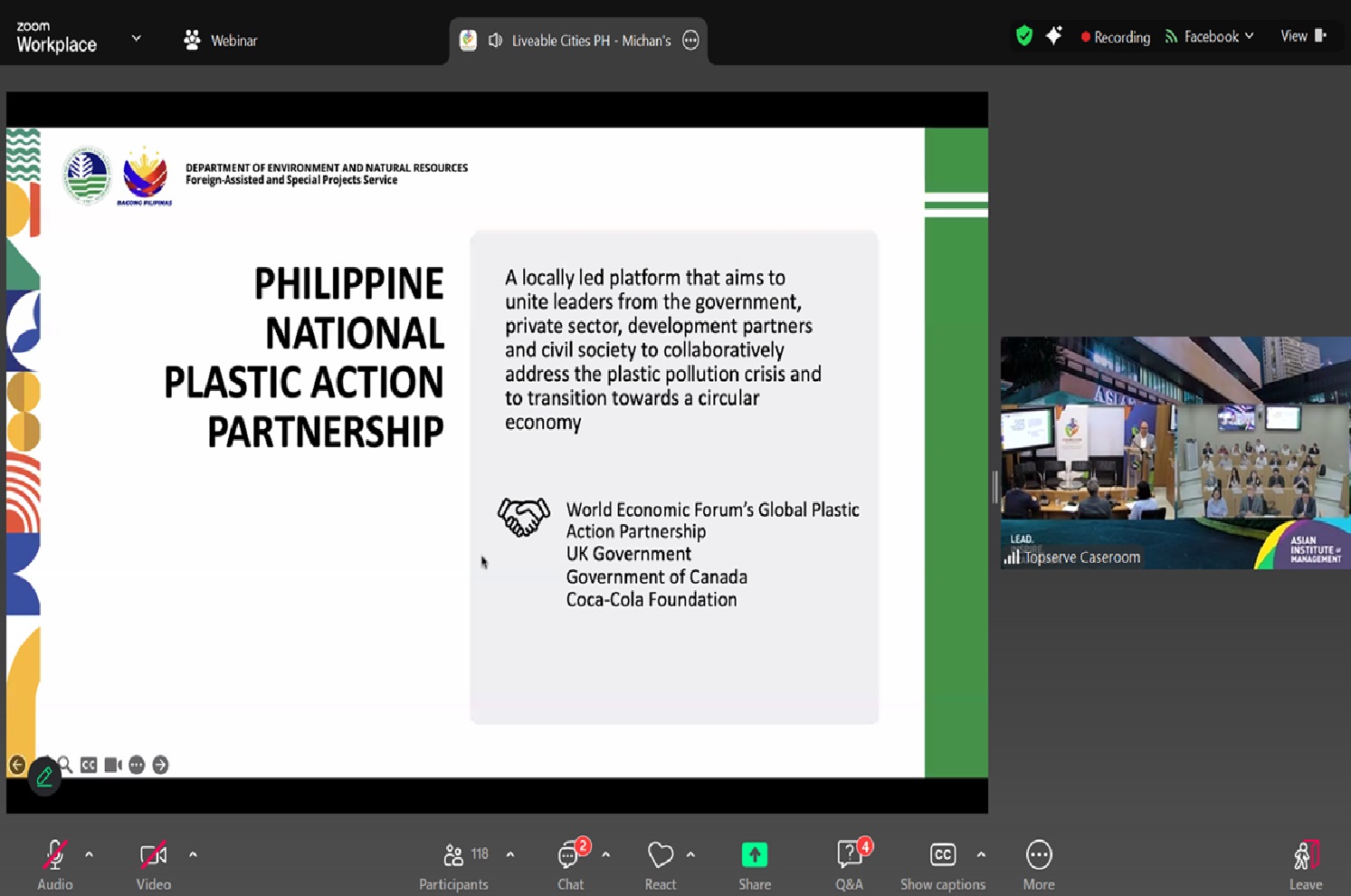Open the meeting tab more-options circle
The image size is (1351, 896).
tap(690, 40)
